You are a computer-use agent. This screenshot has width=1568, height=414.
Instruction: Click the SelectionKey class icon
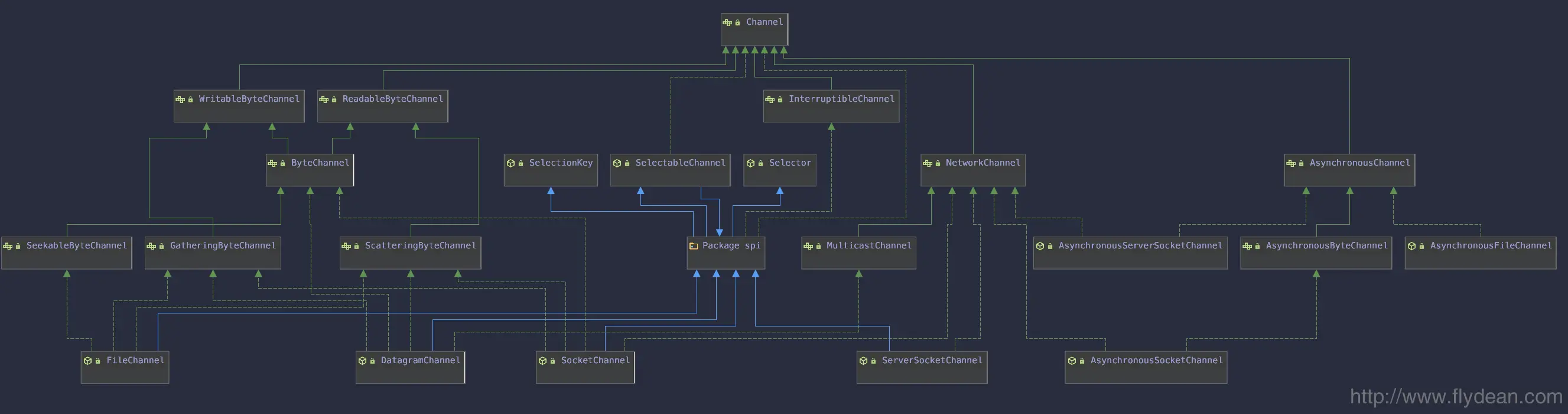(510, 163)
